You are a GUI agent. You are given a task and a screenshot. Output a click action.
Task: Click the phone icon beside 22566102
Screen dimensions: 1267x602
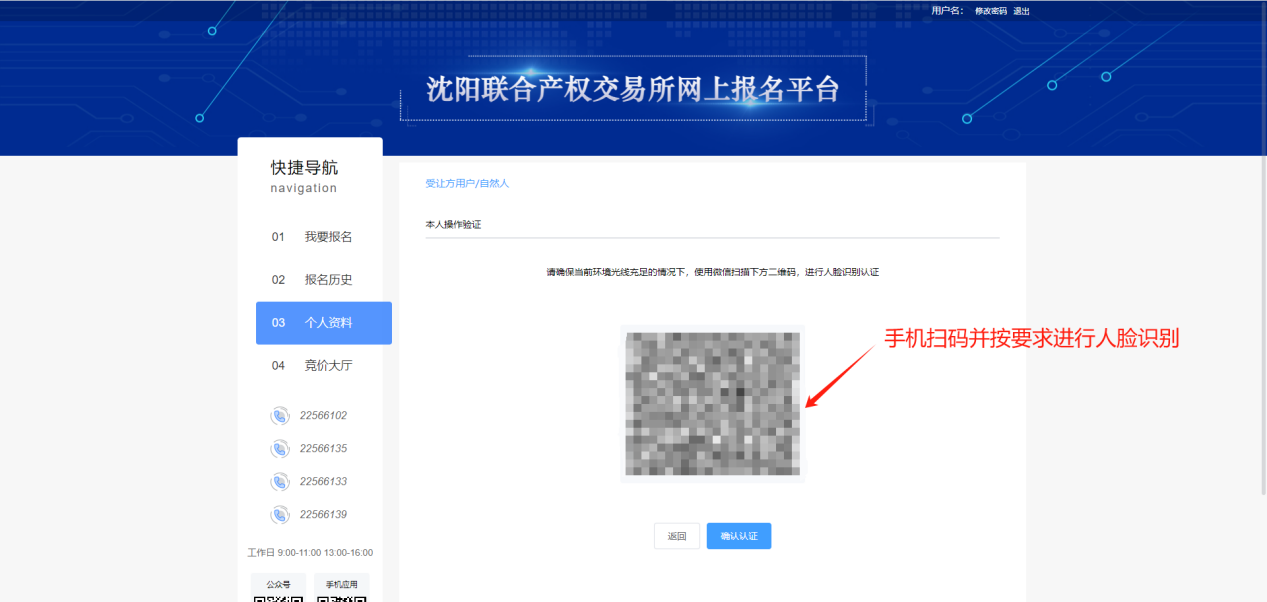(279, 416)
